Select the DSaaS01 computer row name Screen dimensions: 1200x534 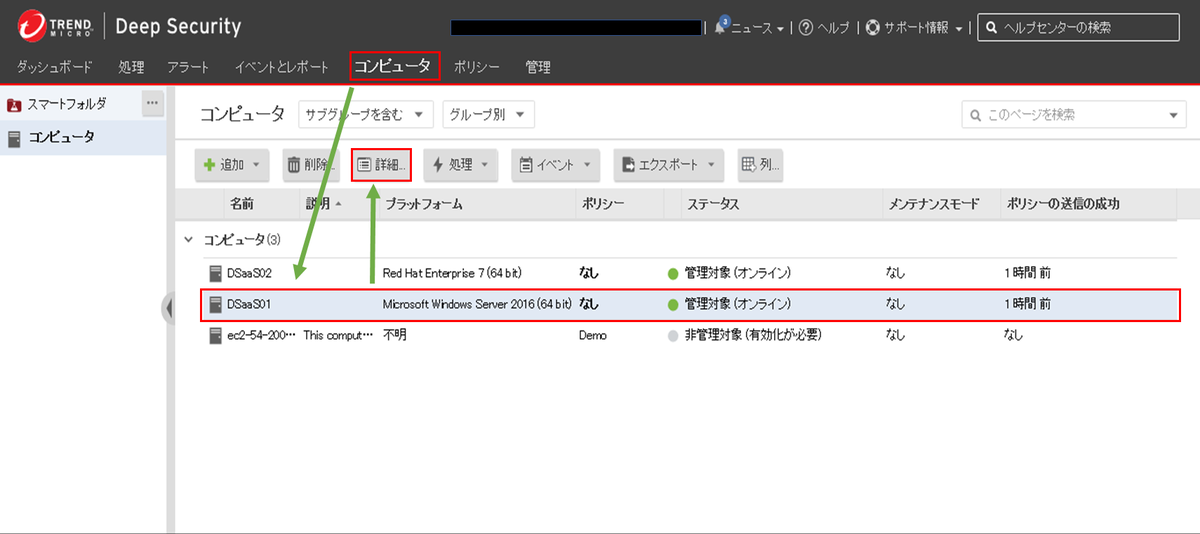point(249,304)
